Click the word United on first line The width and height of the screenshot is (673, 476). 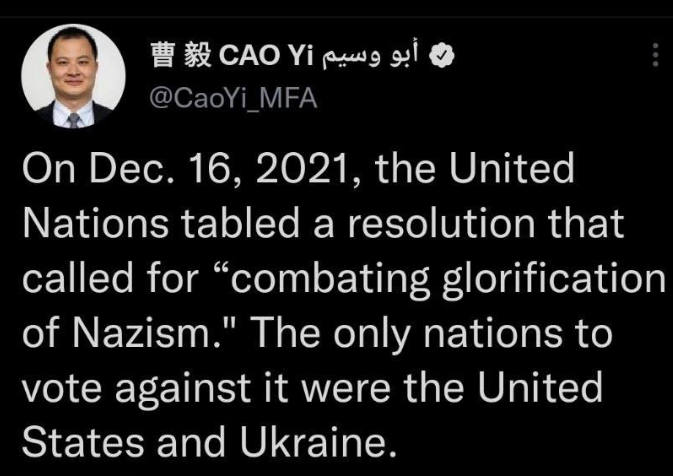[512, 168]
